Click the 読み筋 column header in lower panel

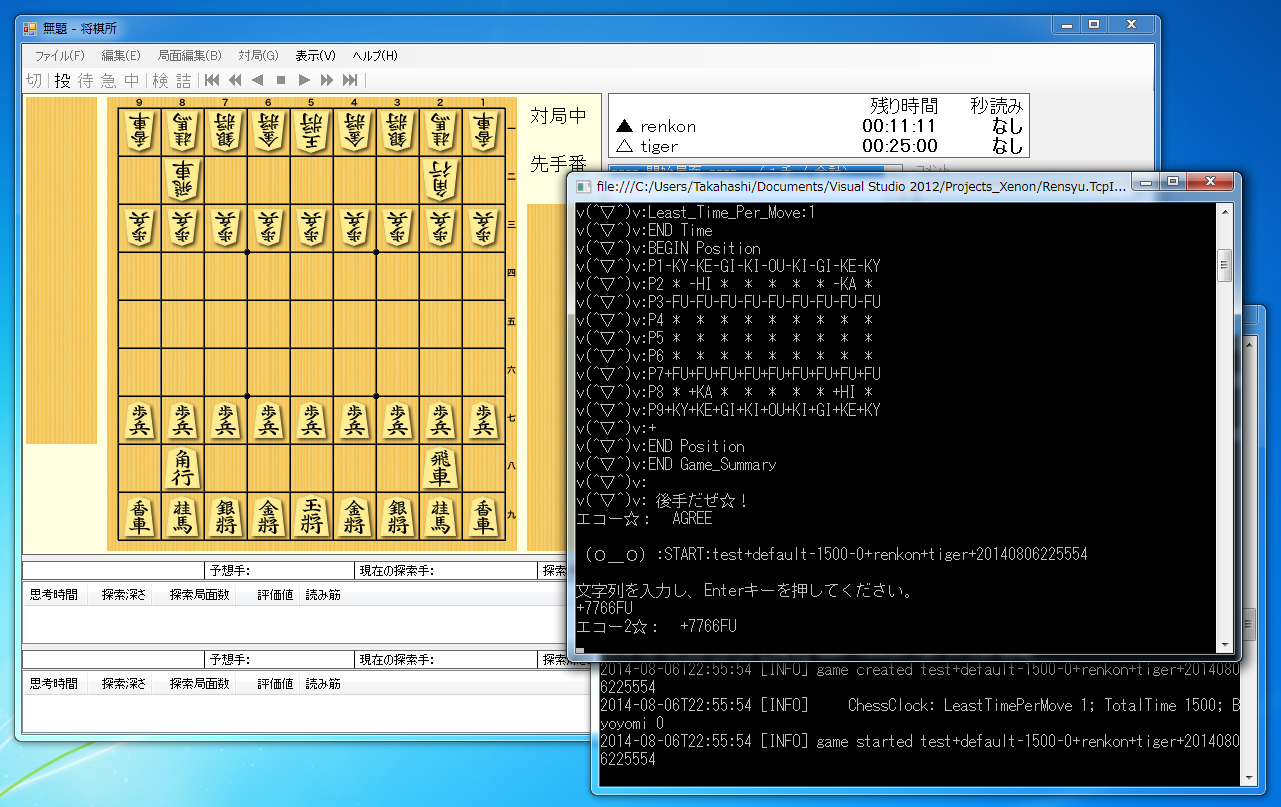[x=323, y=684]
